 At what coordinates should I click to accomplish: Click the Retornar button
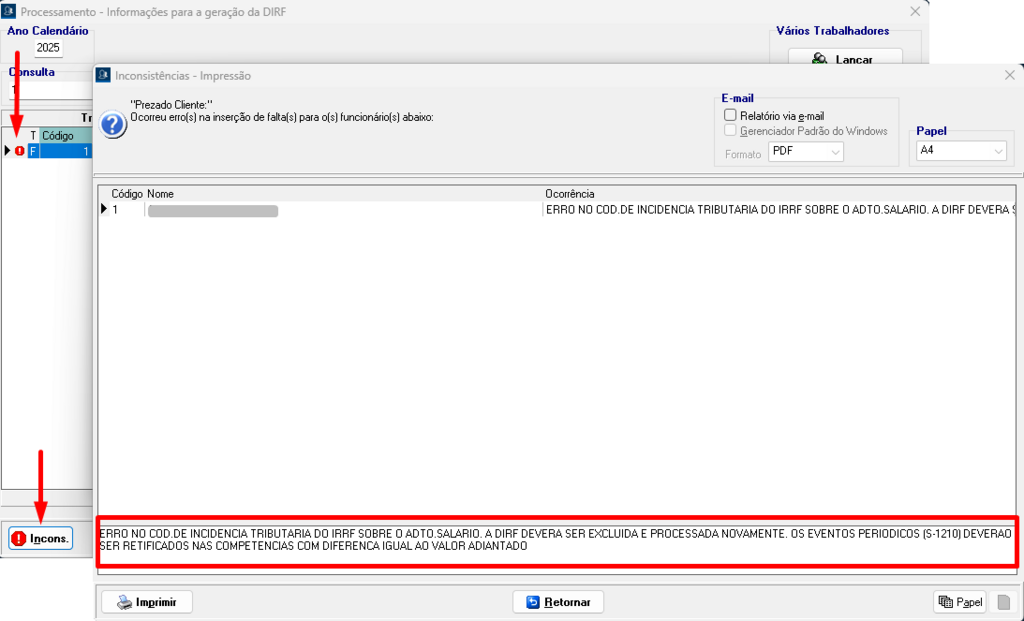click(x=558, y=602)
